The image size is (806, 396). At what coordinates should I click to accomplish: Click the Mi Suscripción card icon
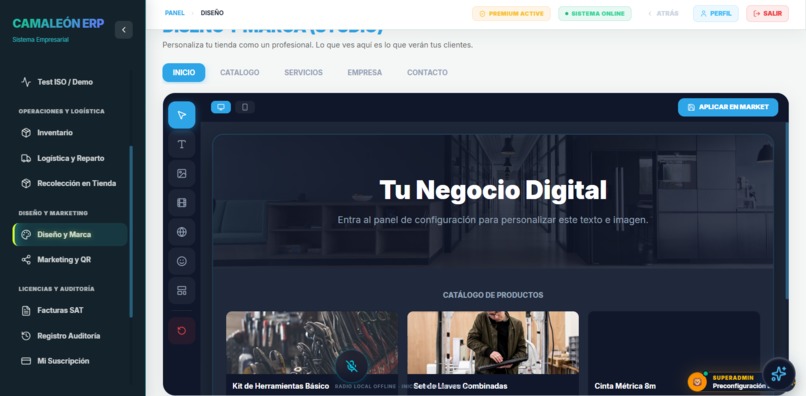(26, 361)
